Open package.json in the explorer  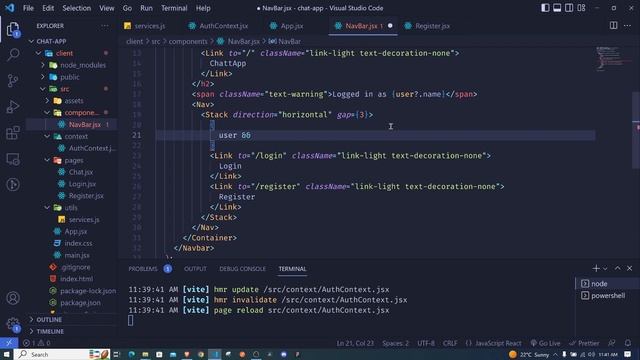coord(80,302)
